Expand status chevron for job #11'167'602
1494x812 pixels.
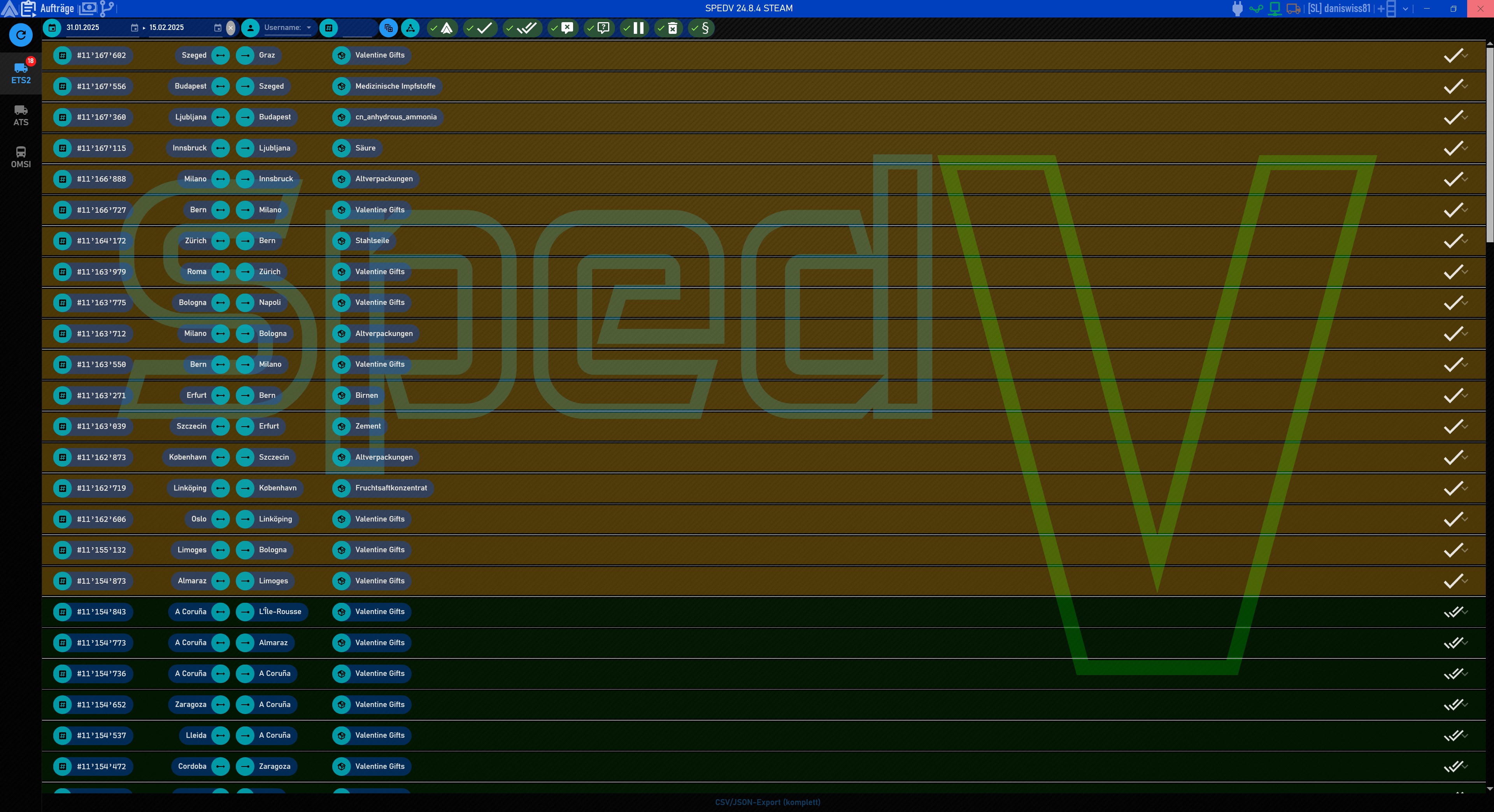pos(1465,55)
